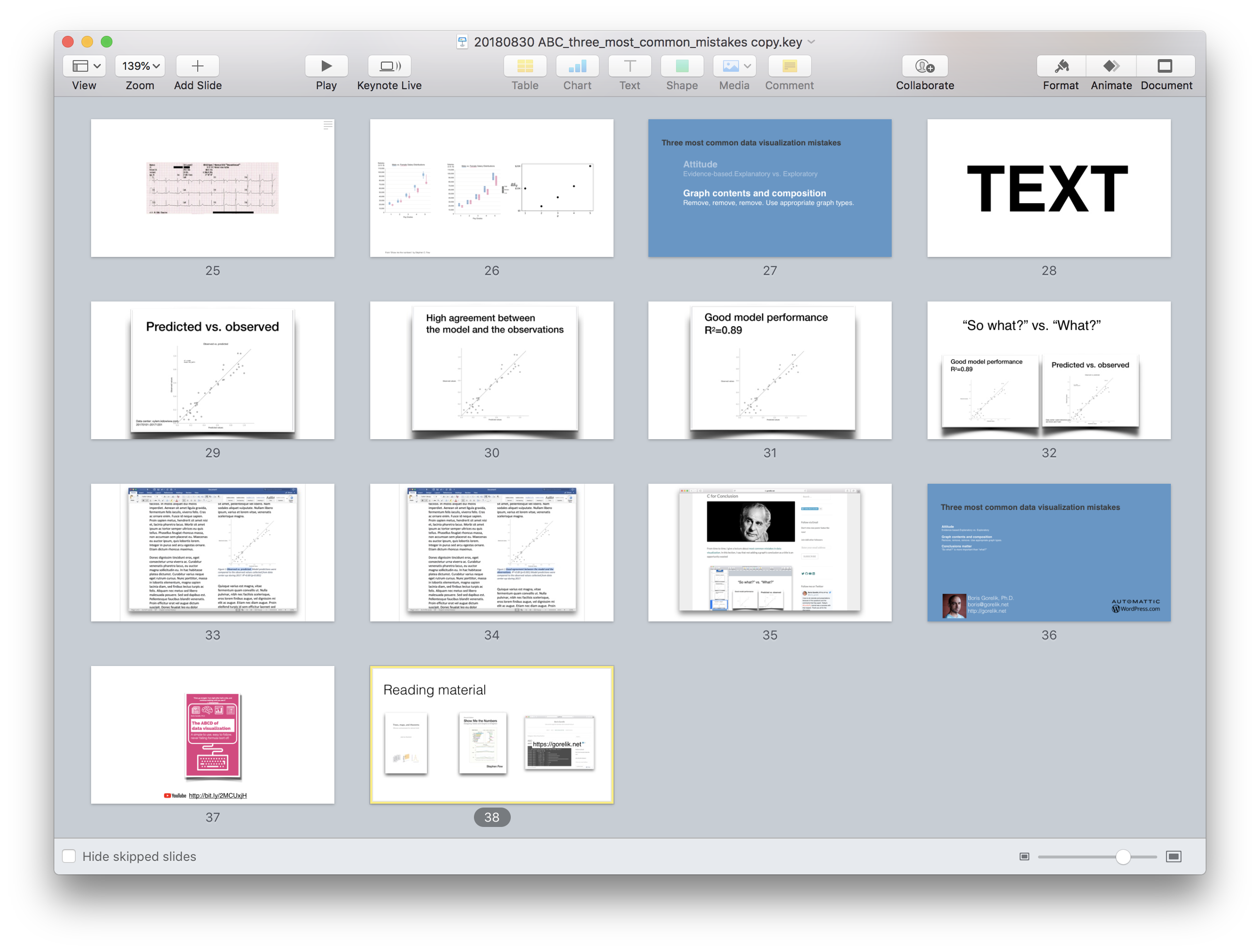Expand the document title dropdown arrow
The width and height of the screenshot is (1260, 952).
click(812, 42)
